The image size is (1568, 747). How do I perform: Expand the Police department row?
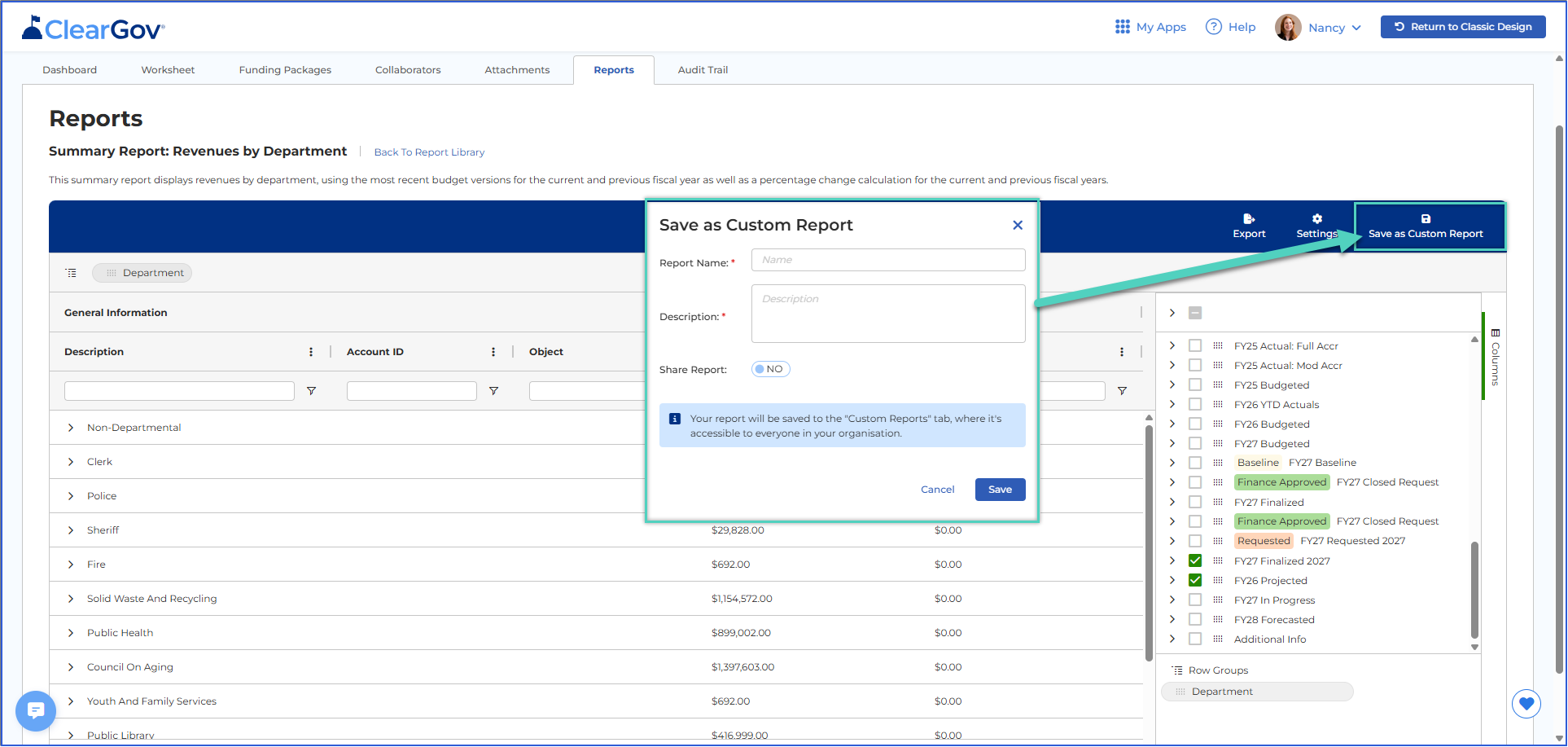tap(71, 496)
